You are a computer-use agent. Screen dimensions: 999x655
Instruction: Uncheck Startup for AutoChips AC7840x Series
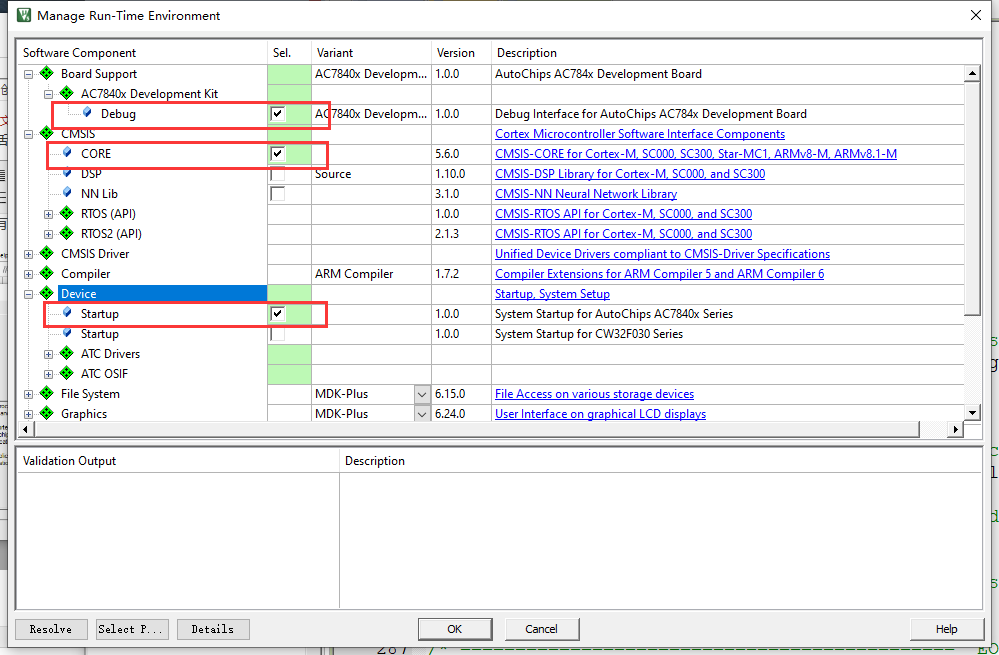[278, 313]
